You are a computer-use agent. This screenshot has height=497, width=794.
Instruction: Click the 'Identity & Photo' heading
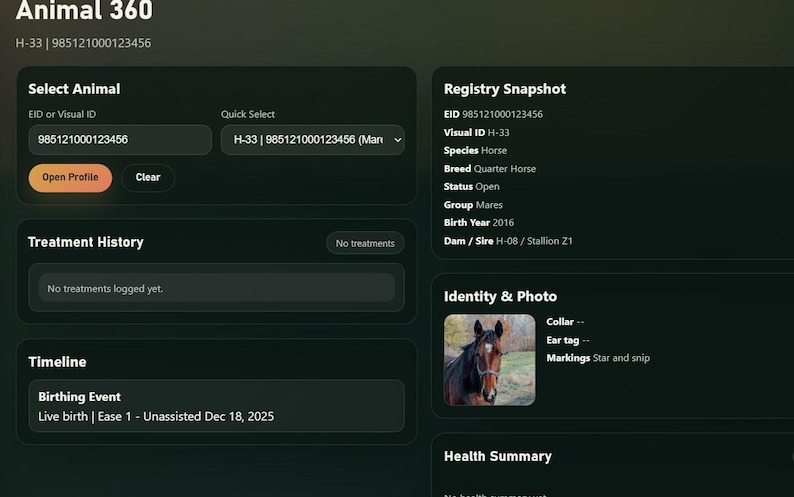(500, 296)
